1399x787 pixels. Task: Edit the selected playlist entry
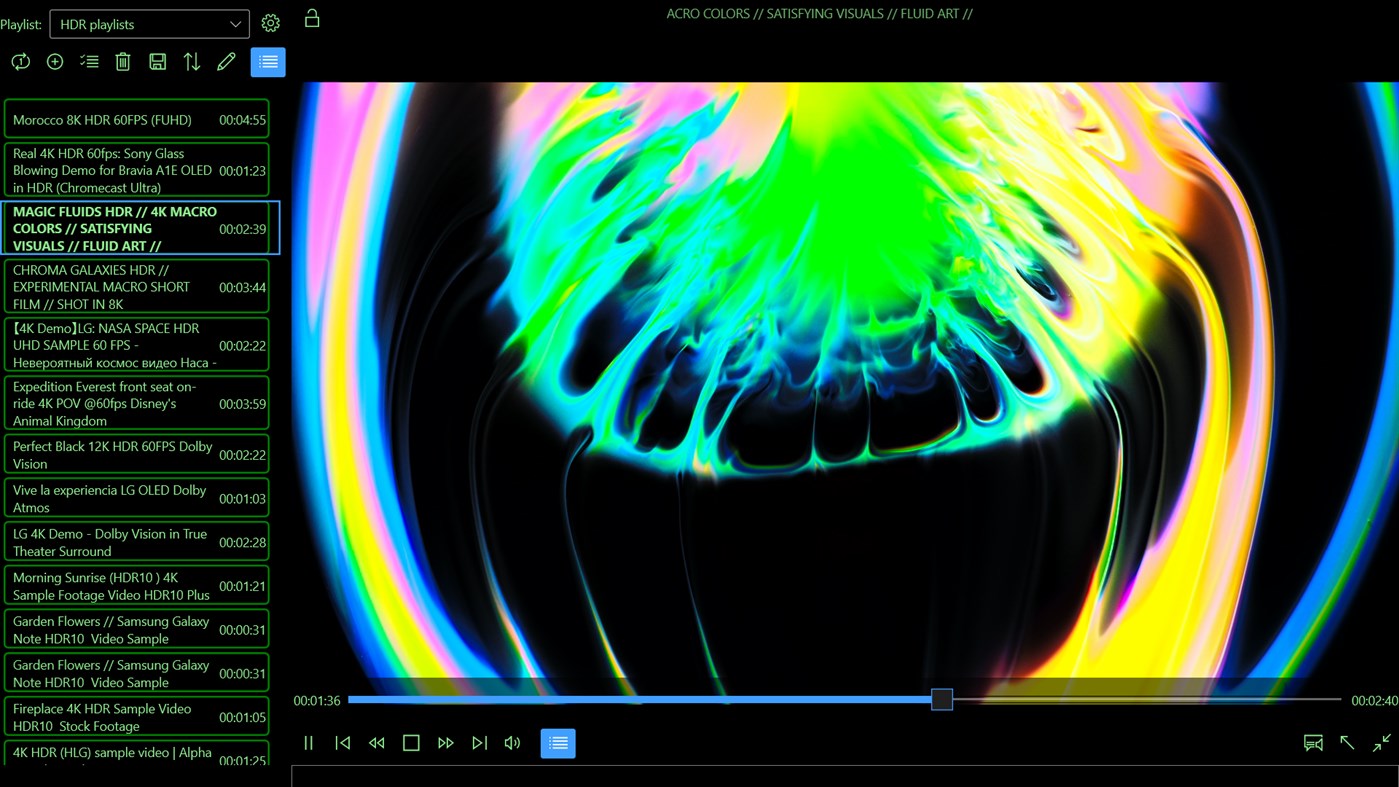tap(225, 61)
